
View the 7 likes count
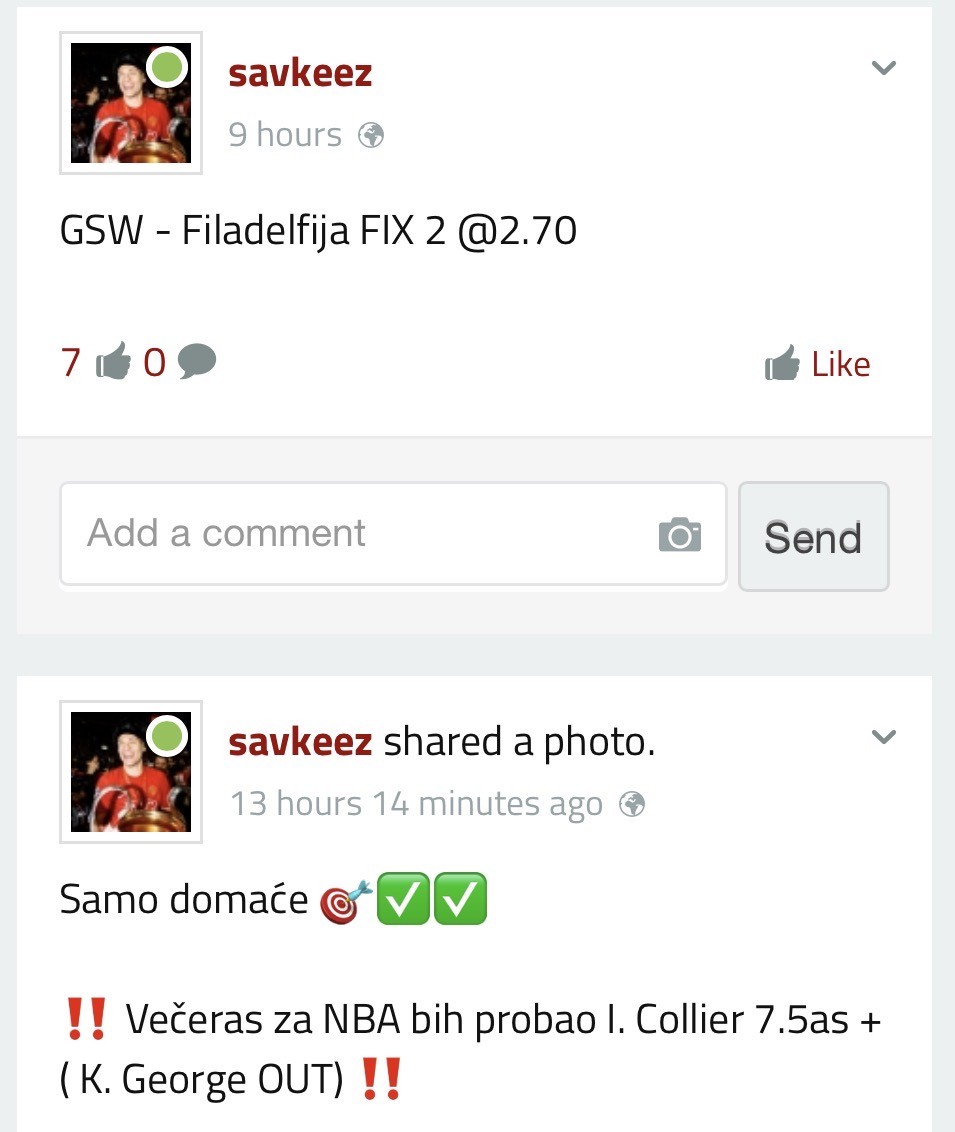click(71, 362)
